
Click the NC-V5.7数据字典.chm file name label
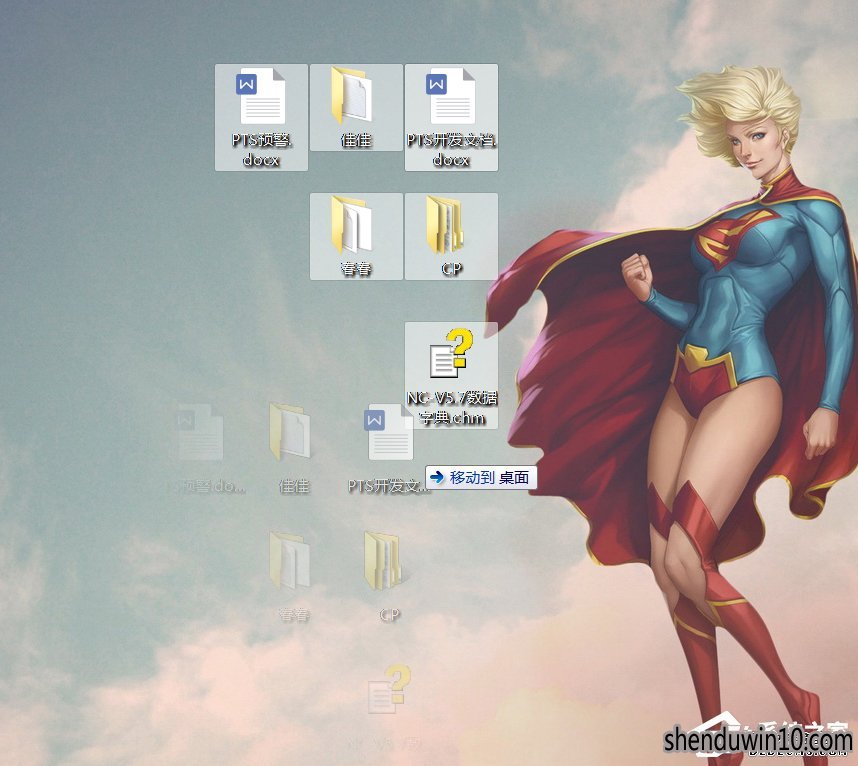click(x=451, y=408)
